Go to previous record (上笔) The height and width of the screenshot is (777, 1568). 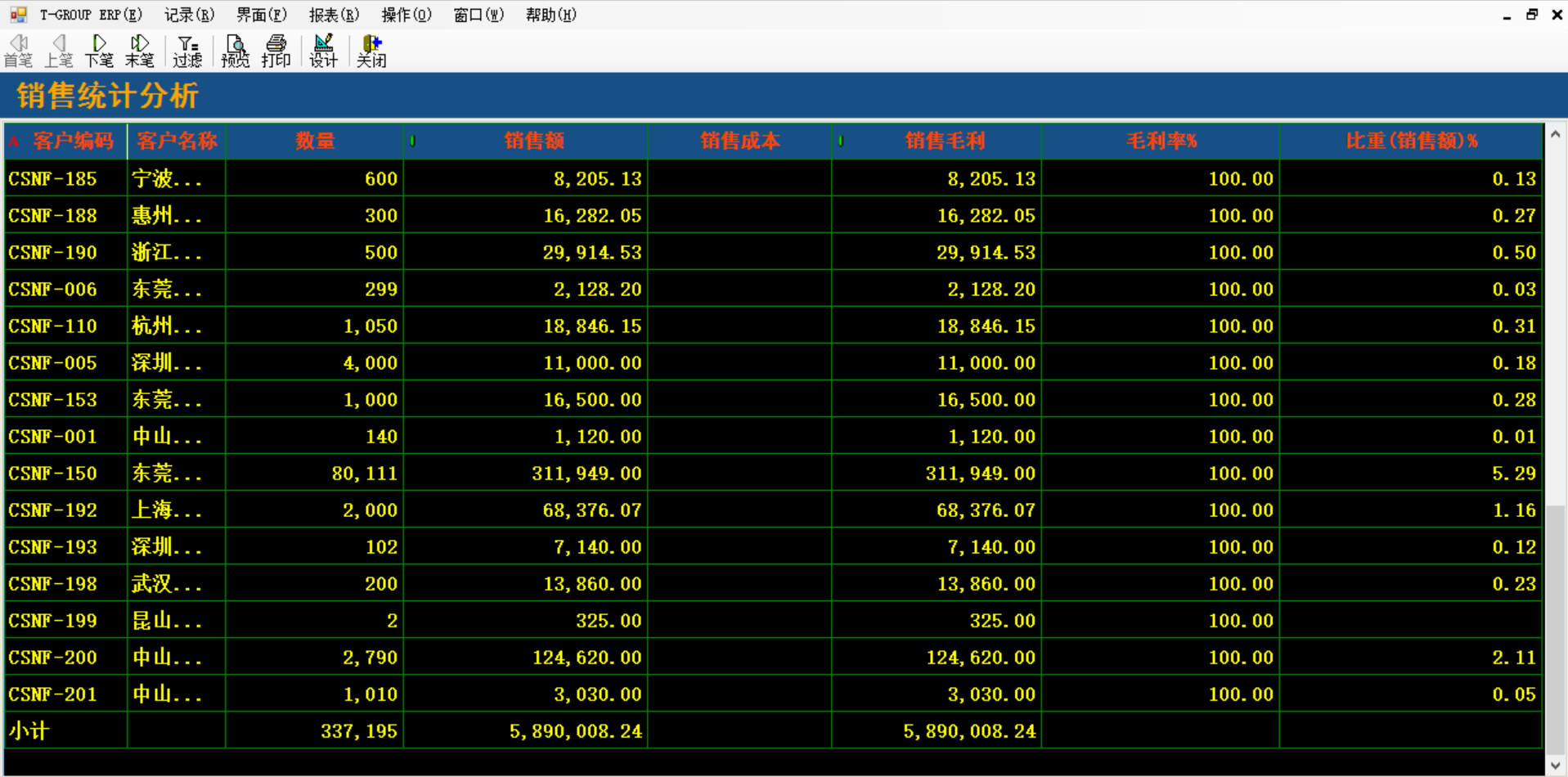pyautogui.click(x=58, y=51)
